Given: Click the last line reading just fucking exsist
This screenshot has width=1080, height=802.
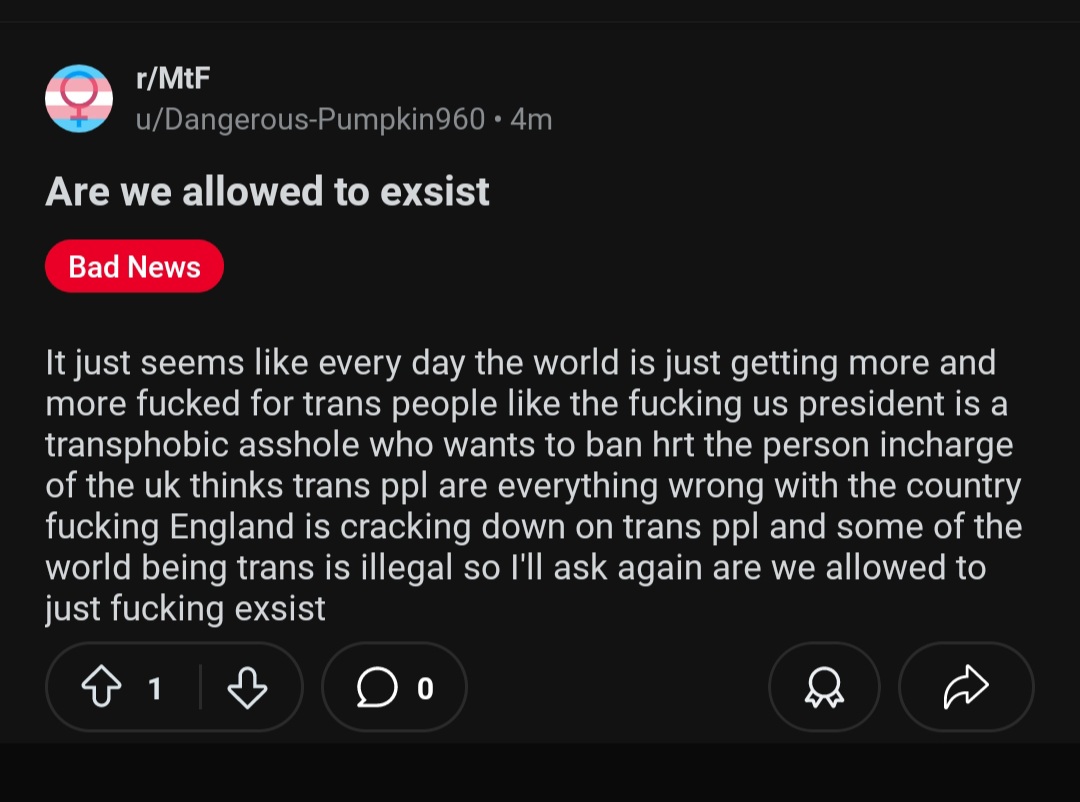Looking at the screenshot, I should (185, 608).
